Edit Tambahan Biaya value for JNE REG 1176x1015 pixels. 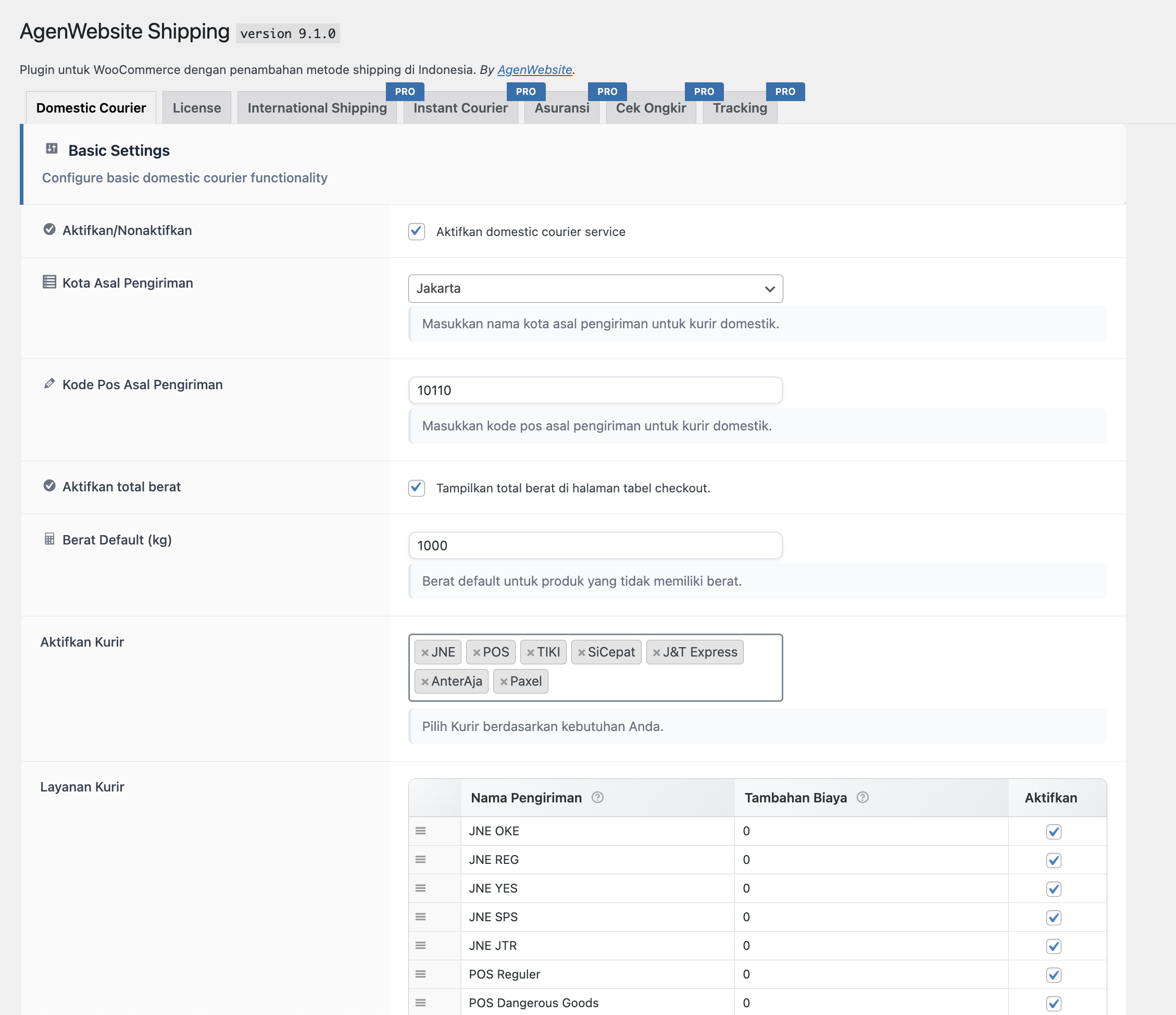click(871, 859)
